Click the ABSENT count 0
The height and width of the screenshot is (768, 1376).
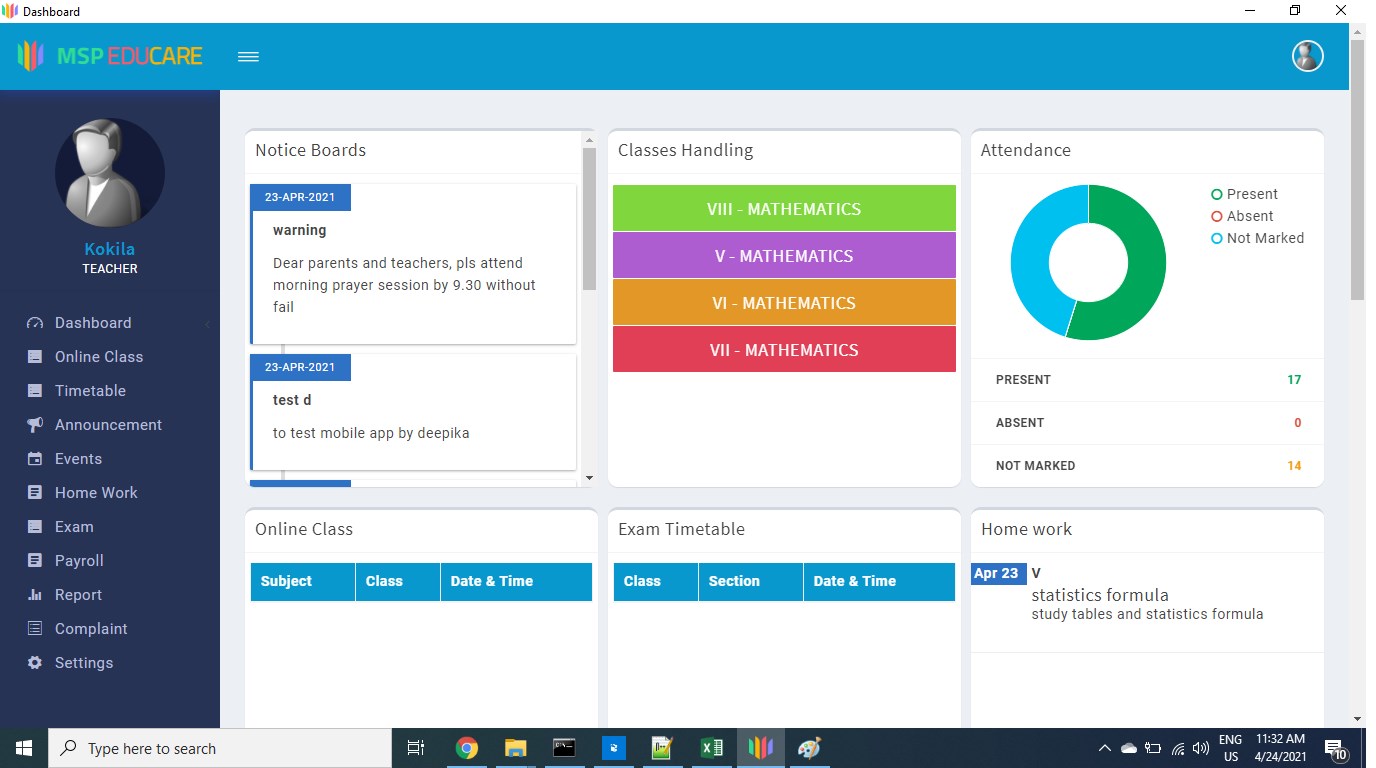1298,423
